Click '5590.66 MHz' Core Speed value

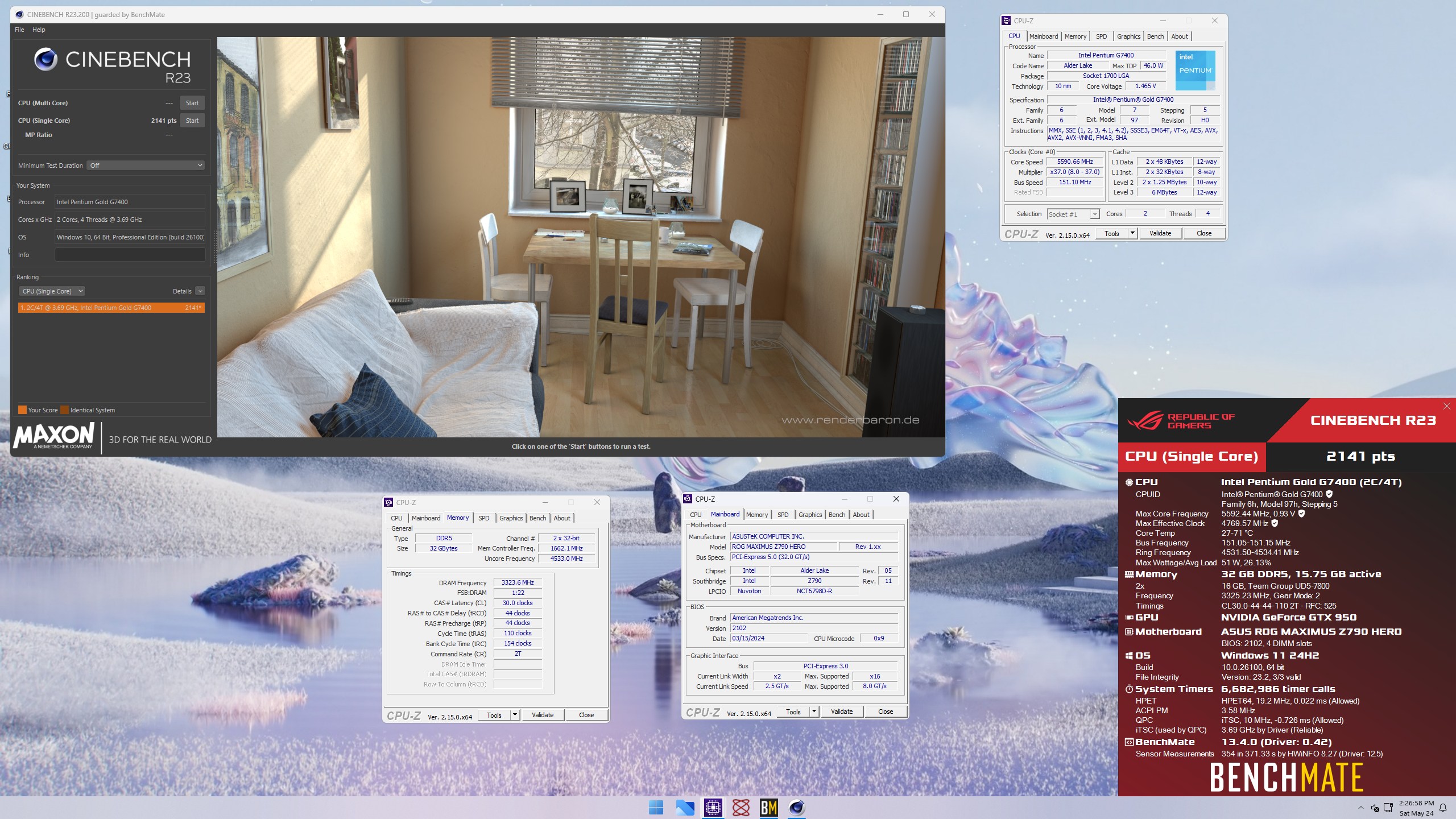[x=1075, y=162]
